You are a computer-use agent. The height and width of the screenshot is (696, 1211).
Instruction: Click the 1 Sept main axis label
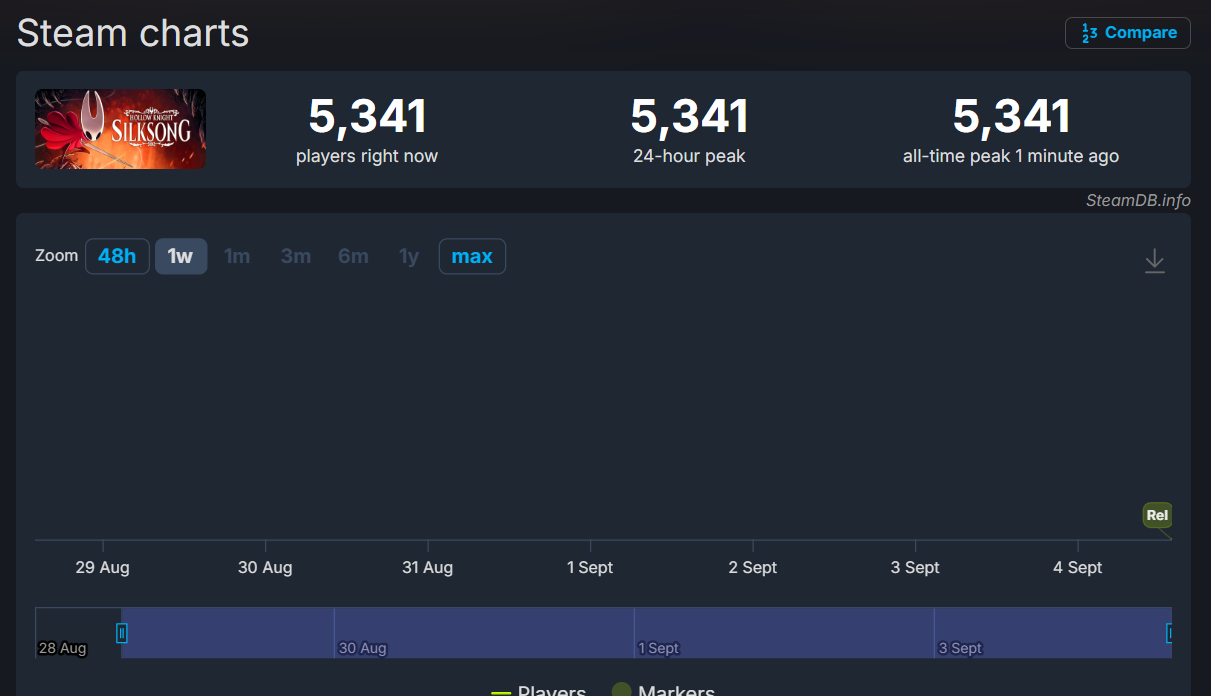point(590,567)
